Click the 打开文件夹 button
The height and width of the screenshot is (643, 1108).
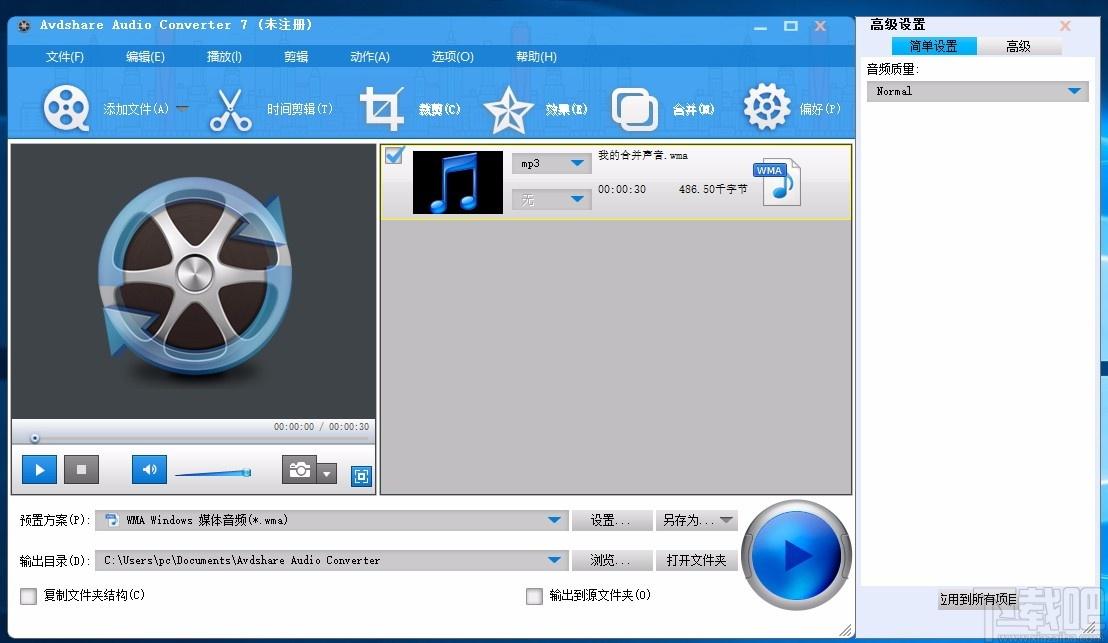pyautogui.click(x=697, y=560)
